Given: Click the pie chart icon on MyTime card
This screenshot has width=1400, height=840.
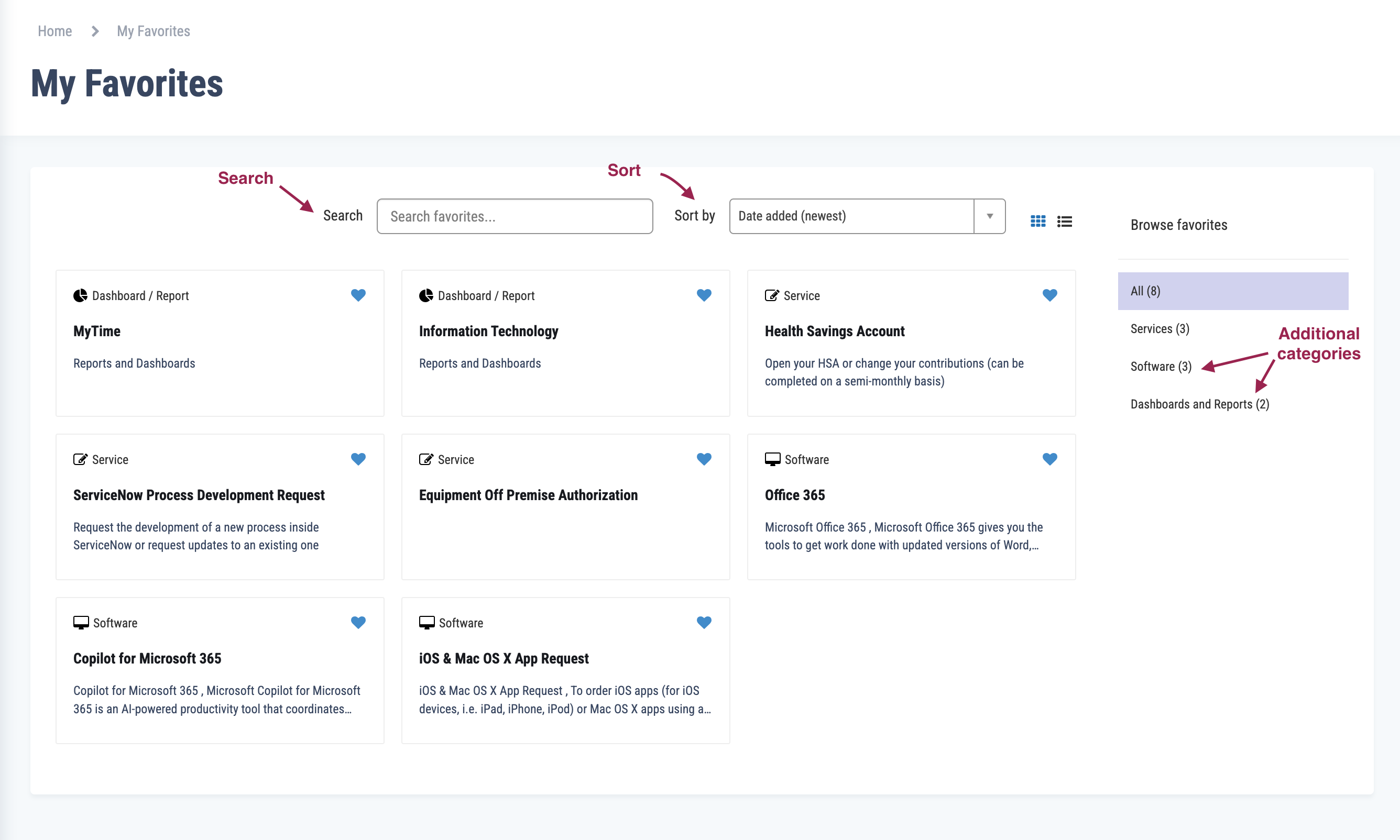Looking at the screenshot, I should 80,295.
